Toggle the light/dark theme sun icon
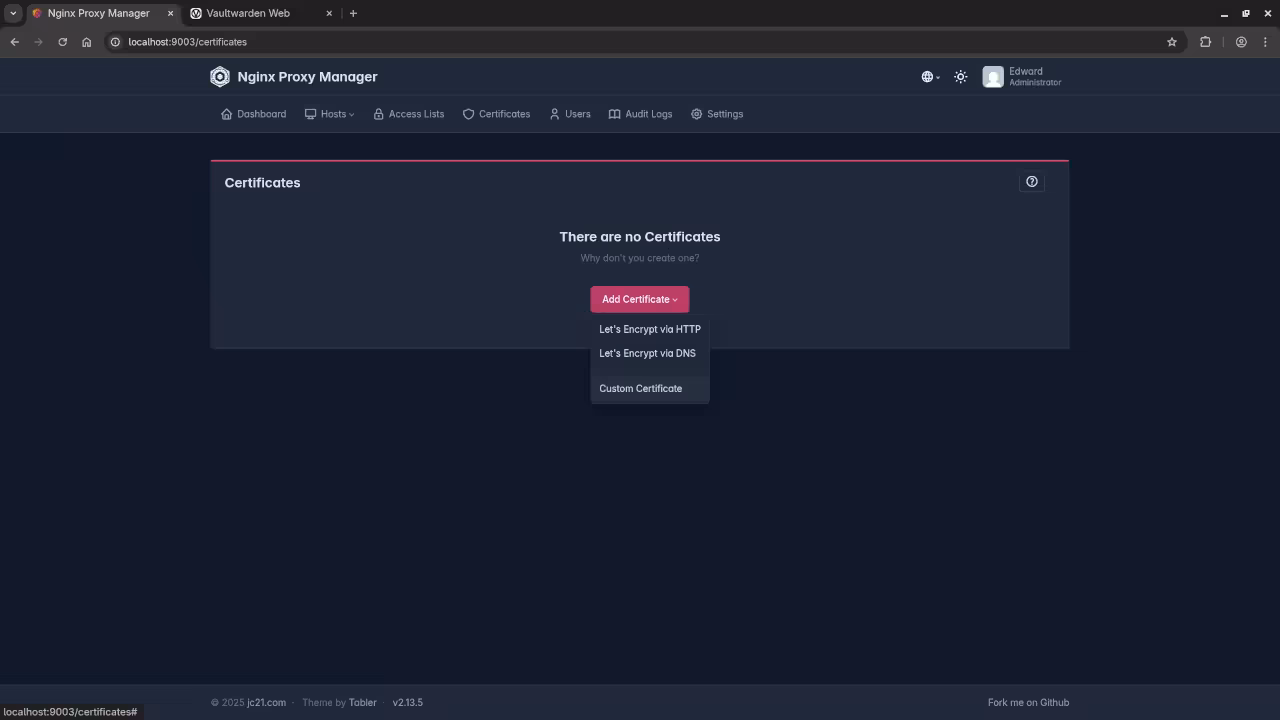 pos(960,76)
